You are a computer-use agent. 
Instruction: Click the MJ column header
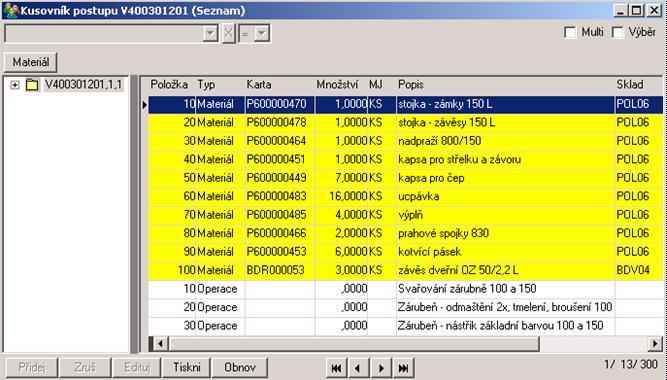click(x=376, y=85)
